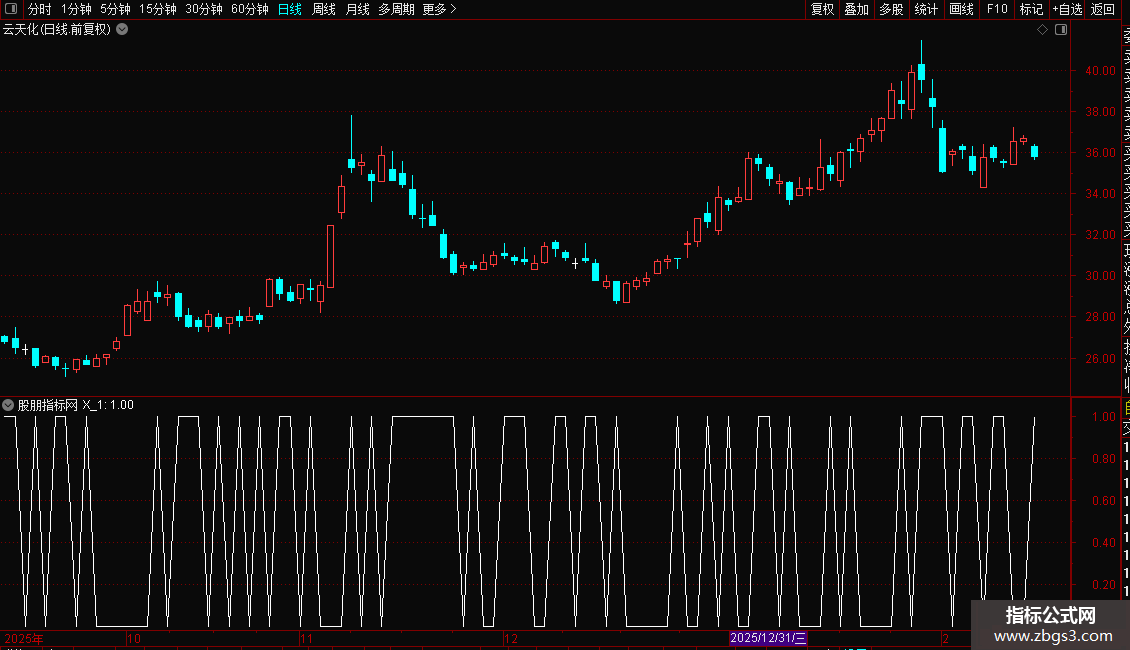Select the 5分钟 period tab
Screen dimensions: 1130x650
pyautogui.click(x=115, y=9)
